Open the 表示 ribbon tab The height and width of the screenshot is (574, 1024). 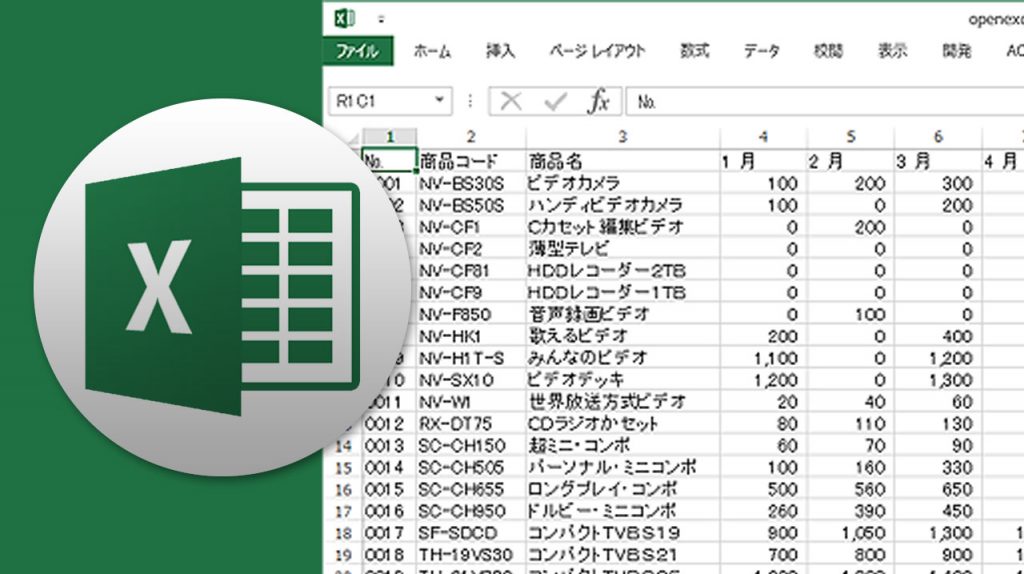click(x=892, y=51)
